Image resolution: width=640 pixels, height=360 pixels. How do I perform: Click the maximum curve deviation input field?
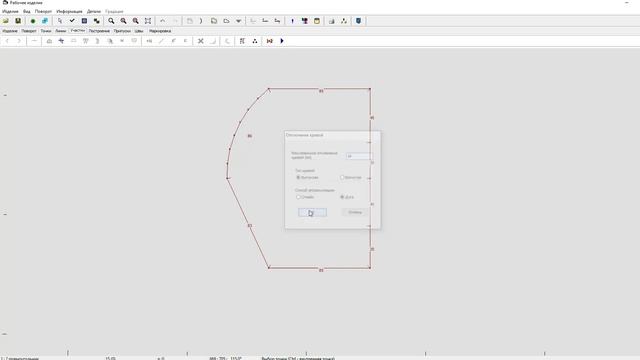pyautogui.click(x=359, y=156)
